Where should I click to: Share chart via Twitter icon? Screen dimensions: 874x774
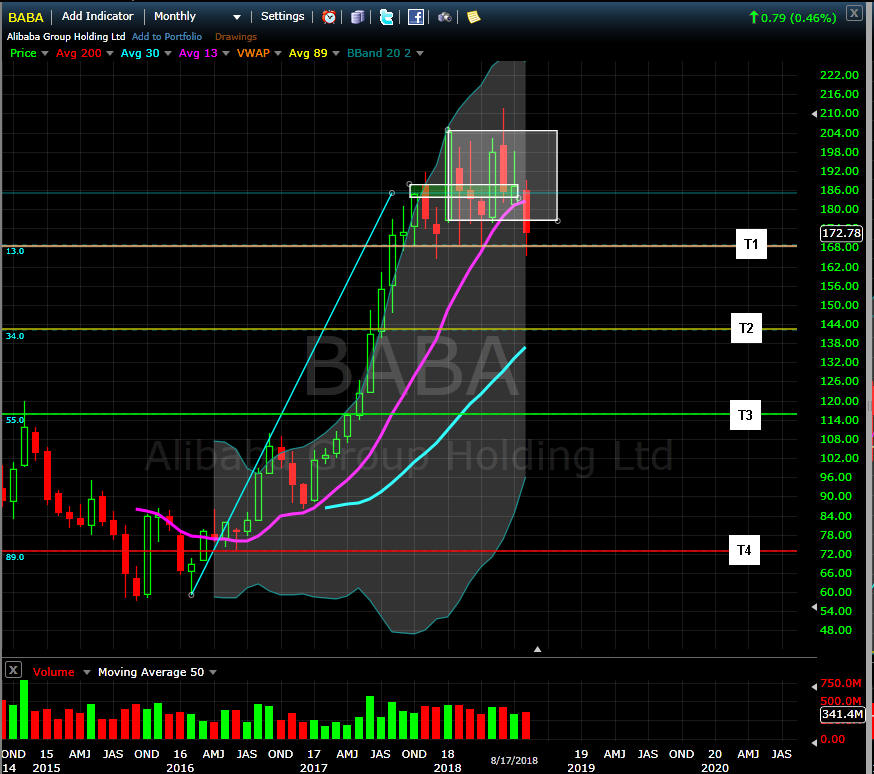pyautogui.click(x=387, y=17)
